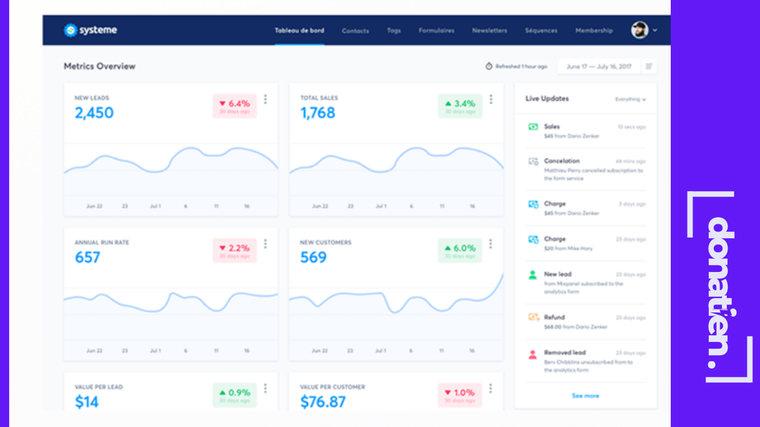Click the 6.4% decrease badge on New Leads
760x427 pixels.
click(235, 106)
